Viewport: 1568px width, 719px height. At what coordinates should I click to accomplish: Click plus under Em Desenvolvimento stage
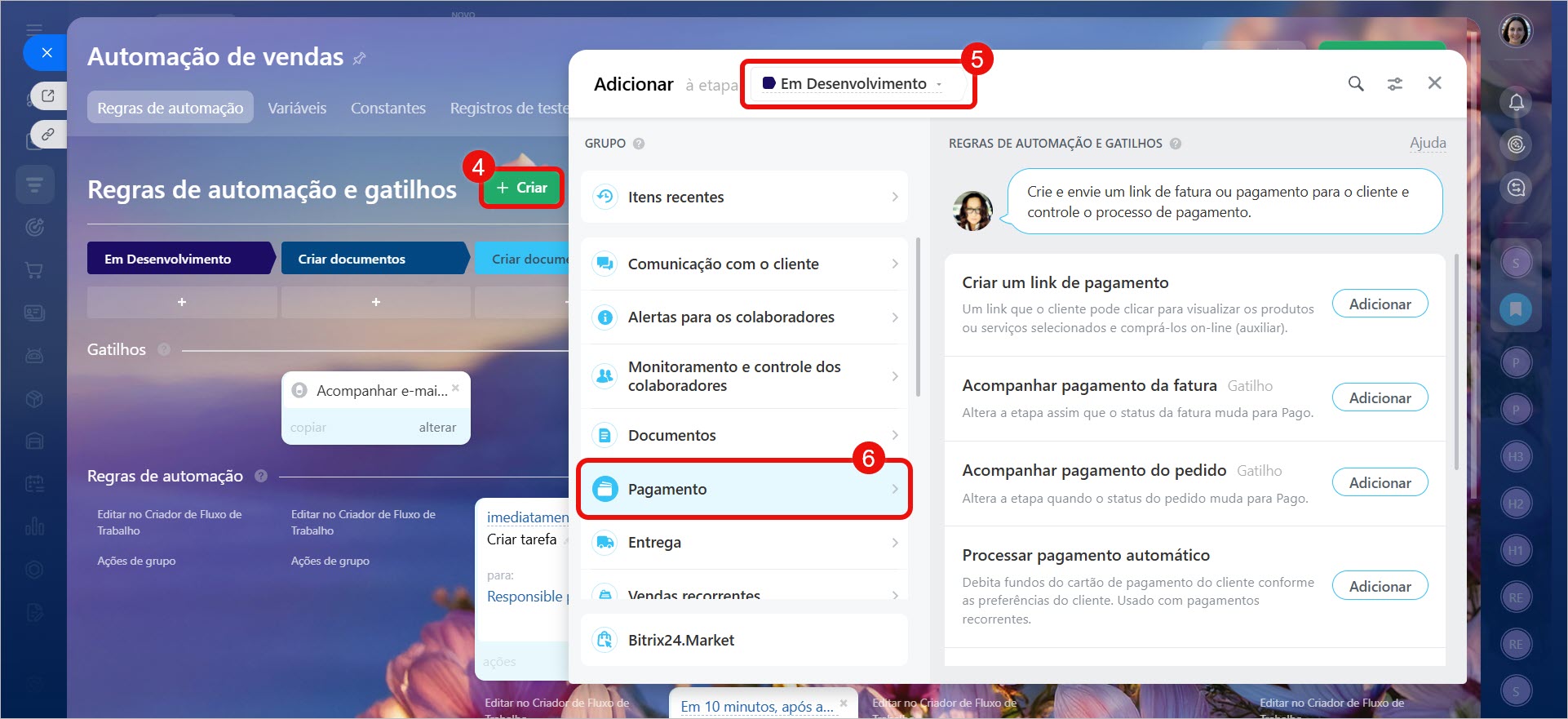tap(181, 302)
